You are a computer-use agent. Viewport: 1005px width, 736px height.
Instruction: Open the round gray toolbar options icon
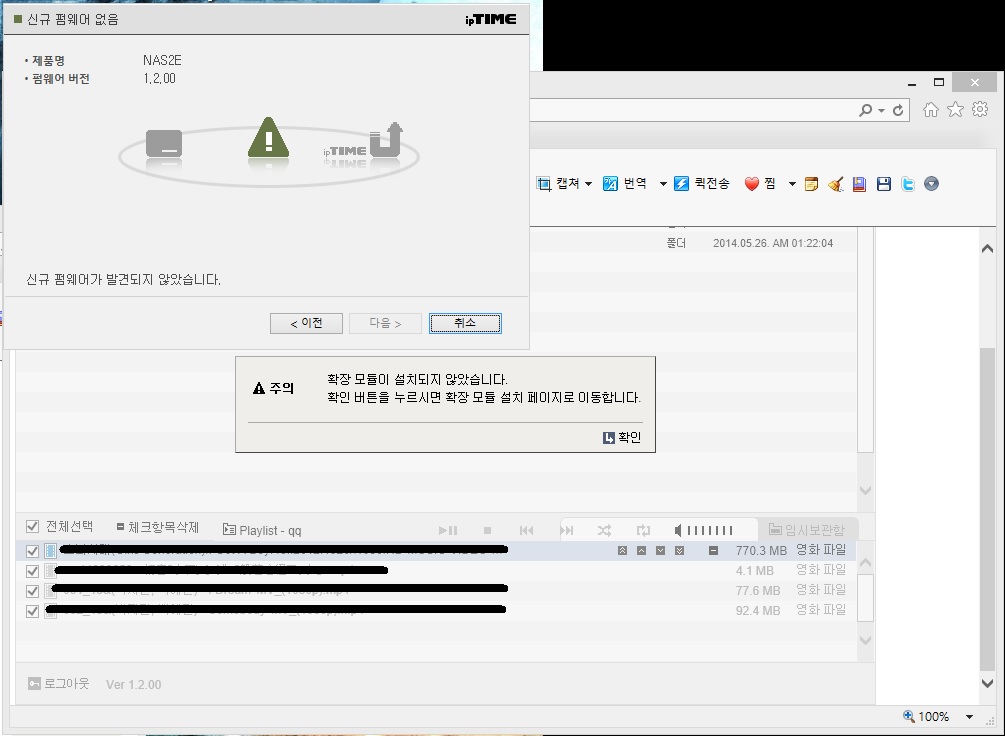click(x=931, y=184)
